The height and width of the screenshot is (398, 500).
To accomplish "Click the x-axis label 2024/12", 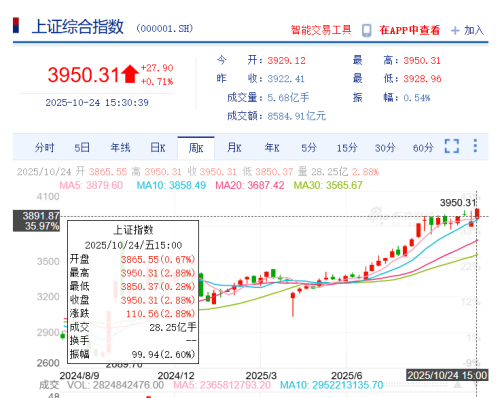I will tap(176, 376).
